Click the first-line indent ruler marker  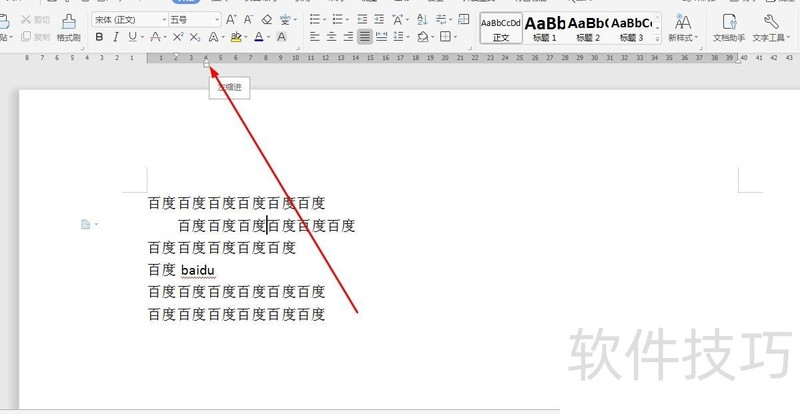176,55
